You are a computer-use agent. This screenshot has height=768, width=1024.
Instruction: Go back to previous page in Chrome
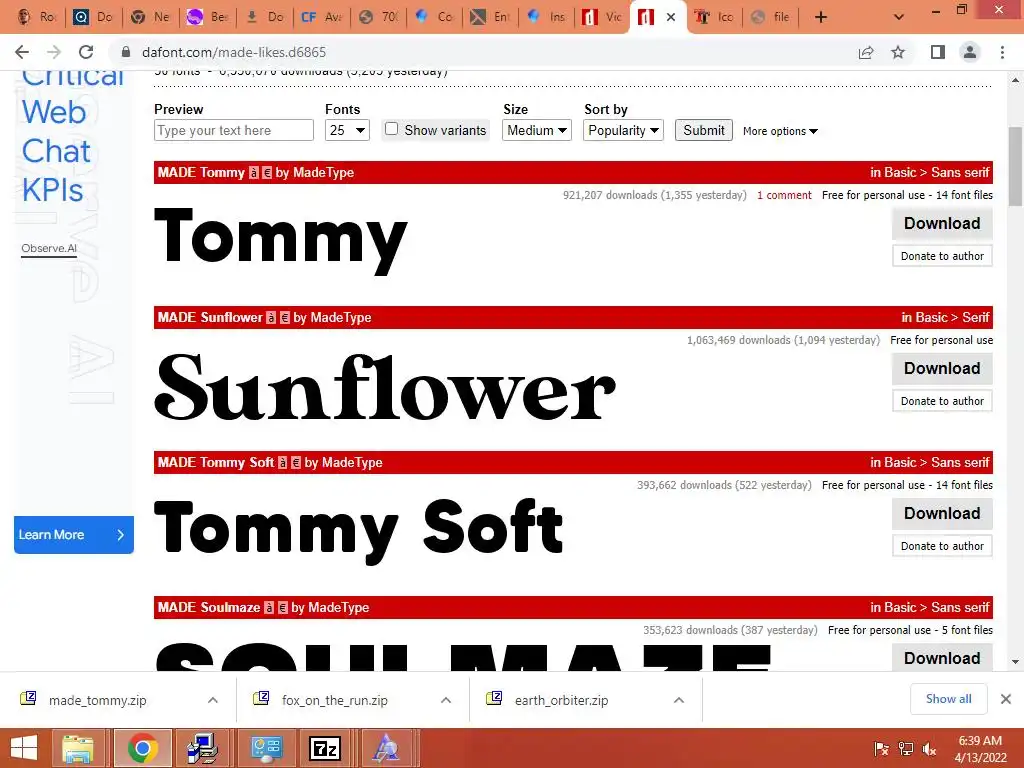coord(22,52)
